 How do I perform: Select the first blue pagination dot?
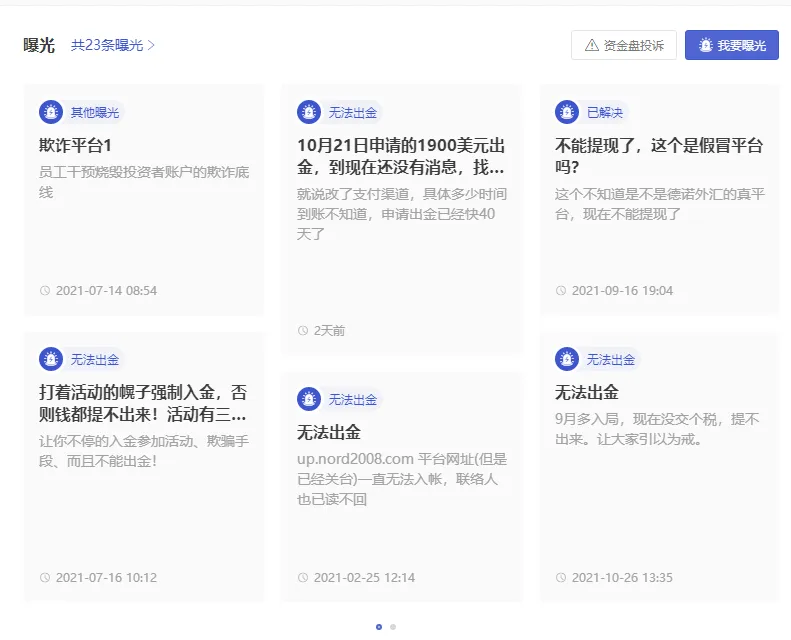tap(379, 627)
